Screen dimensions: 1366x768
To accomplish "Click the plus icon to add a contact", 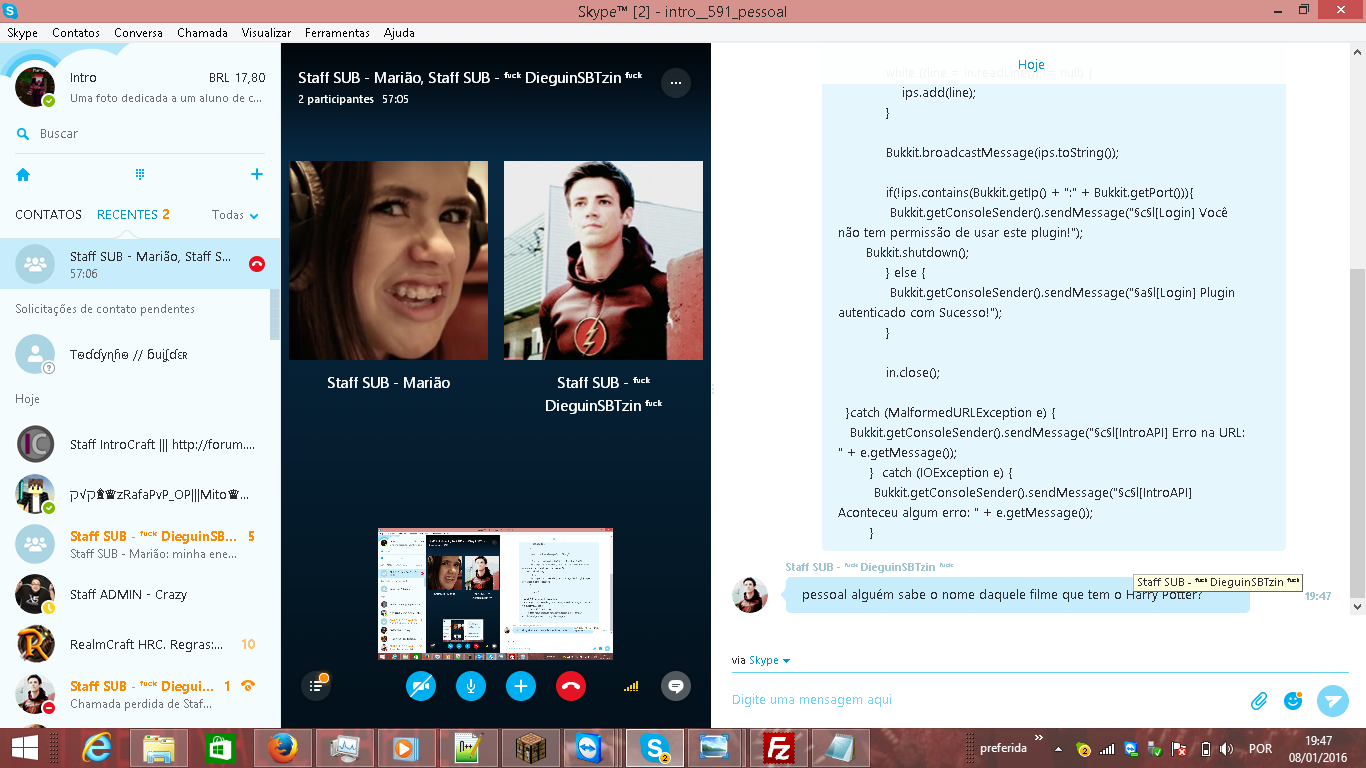I will coord(257,174).
